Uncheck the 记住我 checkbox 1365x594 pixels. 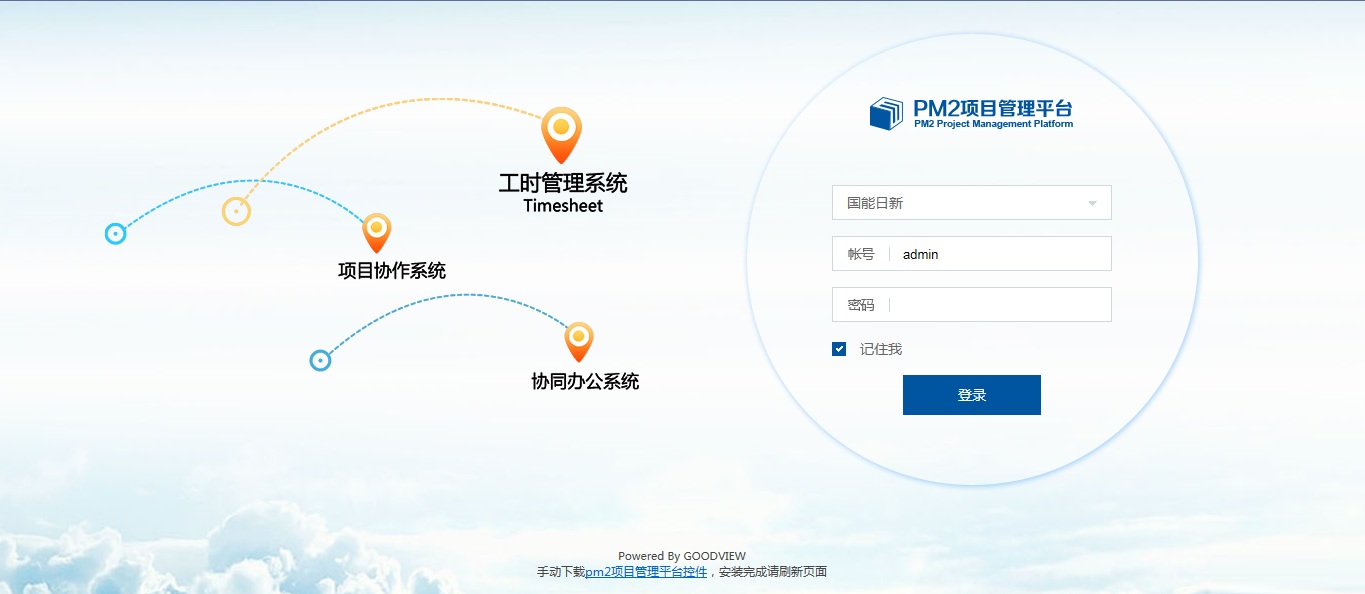pos(839,349)
